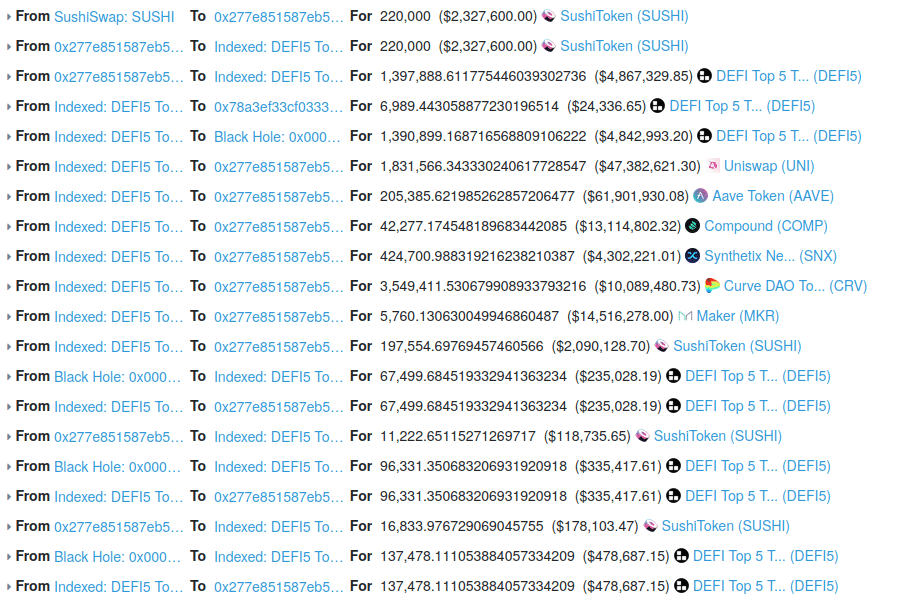Click the Curve DAO (CRV) token icon

(x=712, y=286)
